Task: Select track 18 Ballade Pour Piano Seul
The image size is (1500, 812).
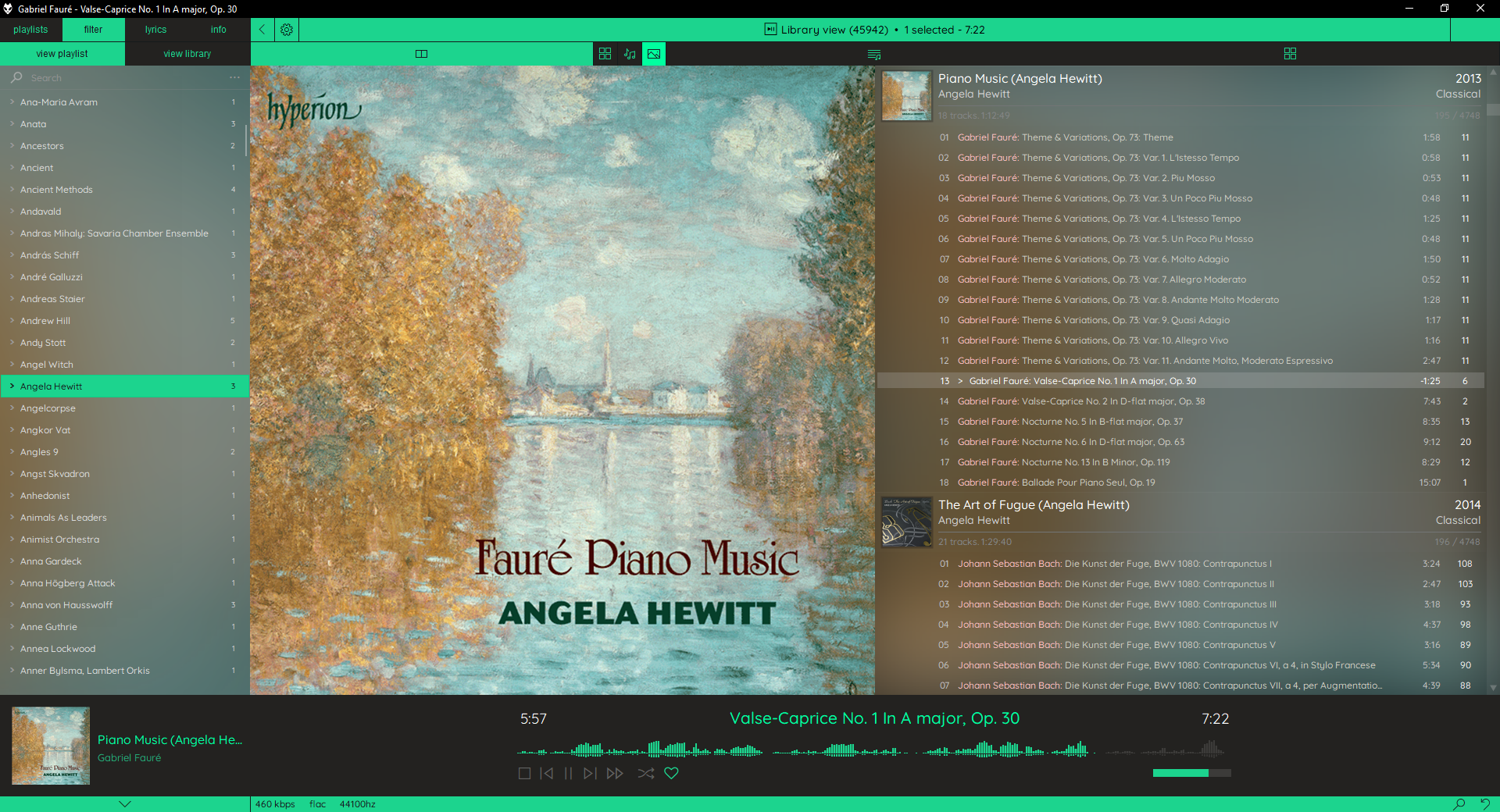Action: click(x=1181, y=483)
